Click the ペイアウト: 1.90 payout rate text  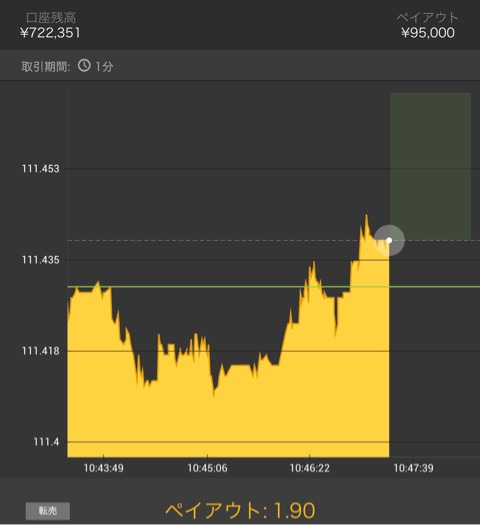coord(240,510)
